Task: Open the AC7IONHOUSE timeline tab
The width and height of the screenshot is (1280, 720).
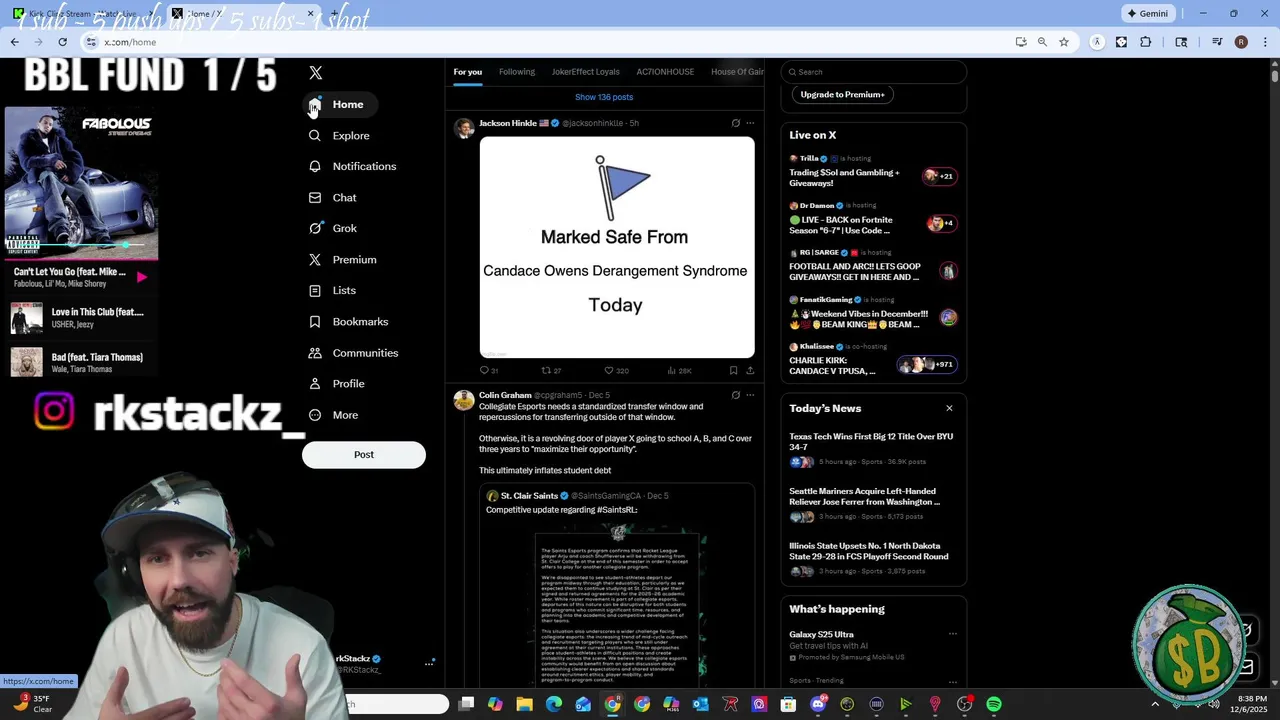Action: pos(665,72)
